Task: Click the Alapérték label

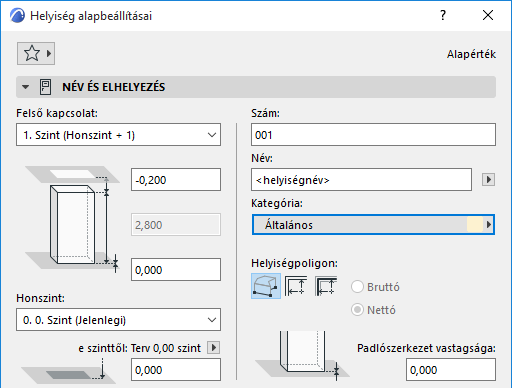Action: coord(471,54)
